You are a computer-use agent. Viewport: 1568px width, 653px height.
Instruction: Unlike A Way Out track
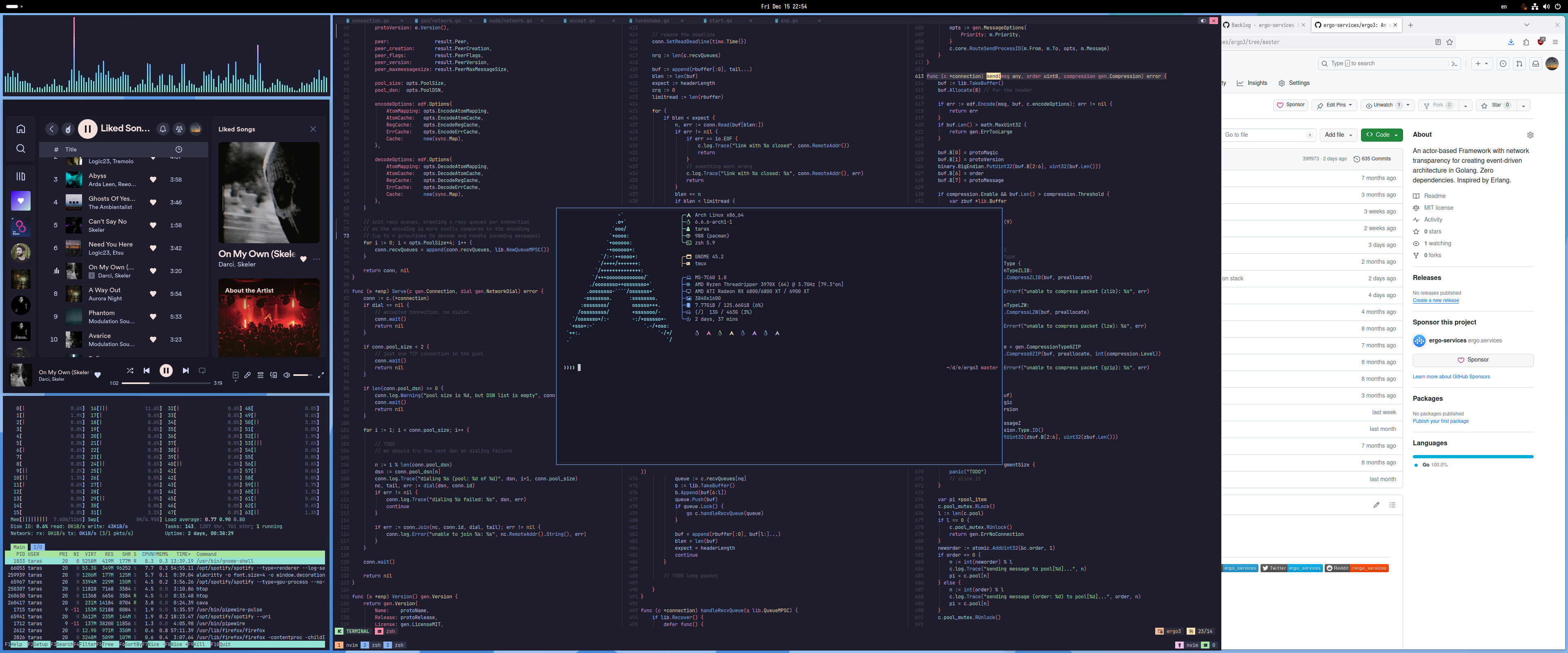click(154, 294)
